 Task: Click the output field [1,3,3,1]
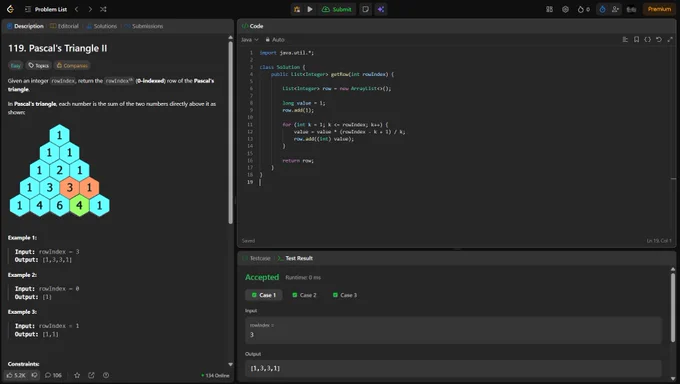(453, 368)
